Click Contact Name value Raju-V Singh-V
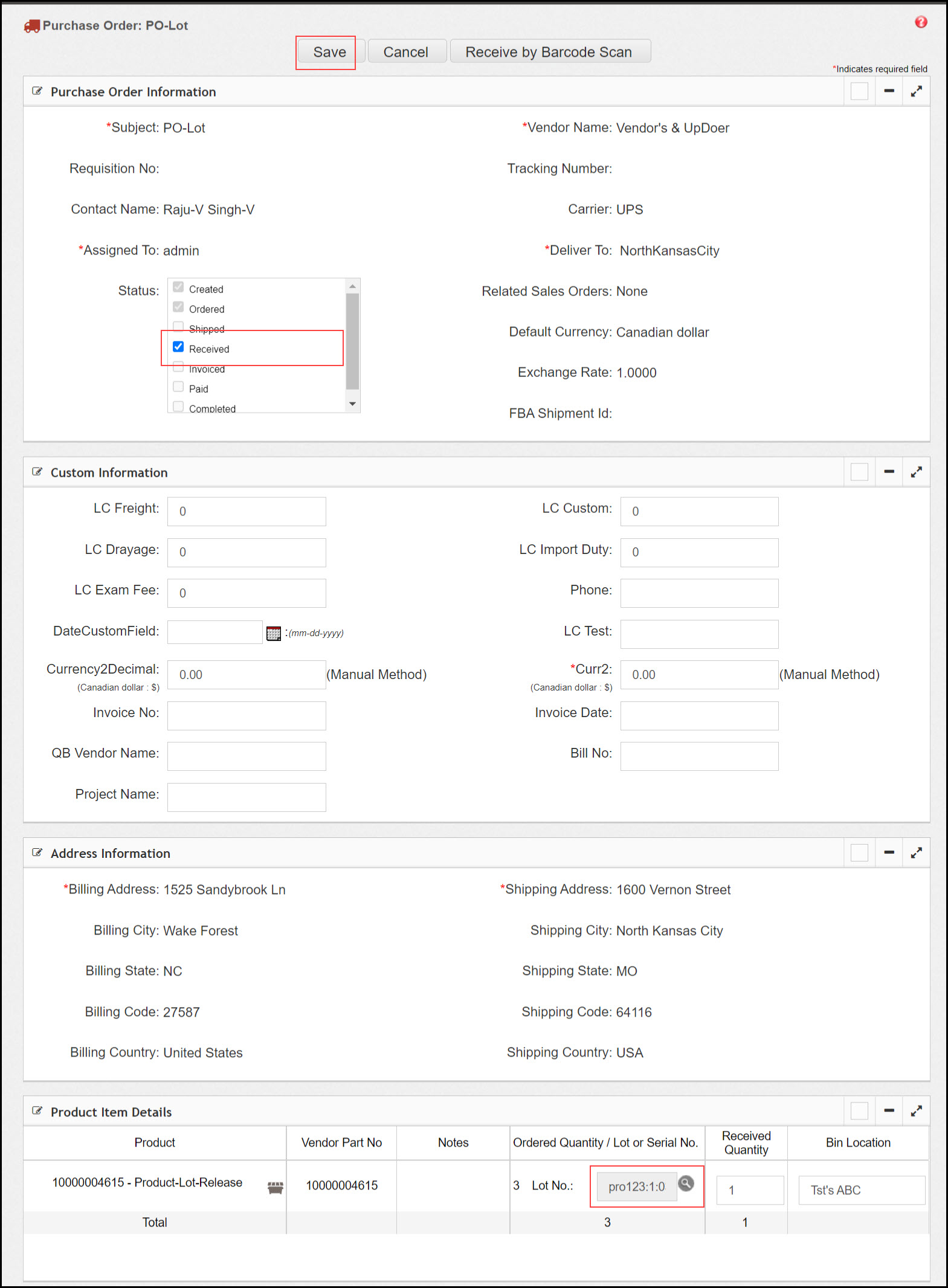 click(209, 210)
